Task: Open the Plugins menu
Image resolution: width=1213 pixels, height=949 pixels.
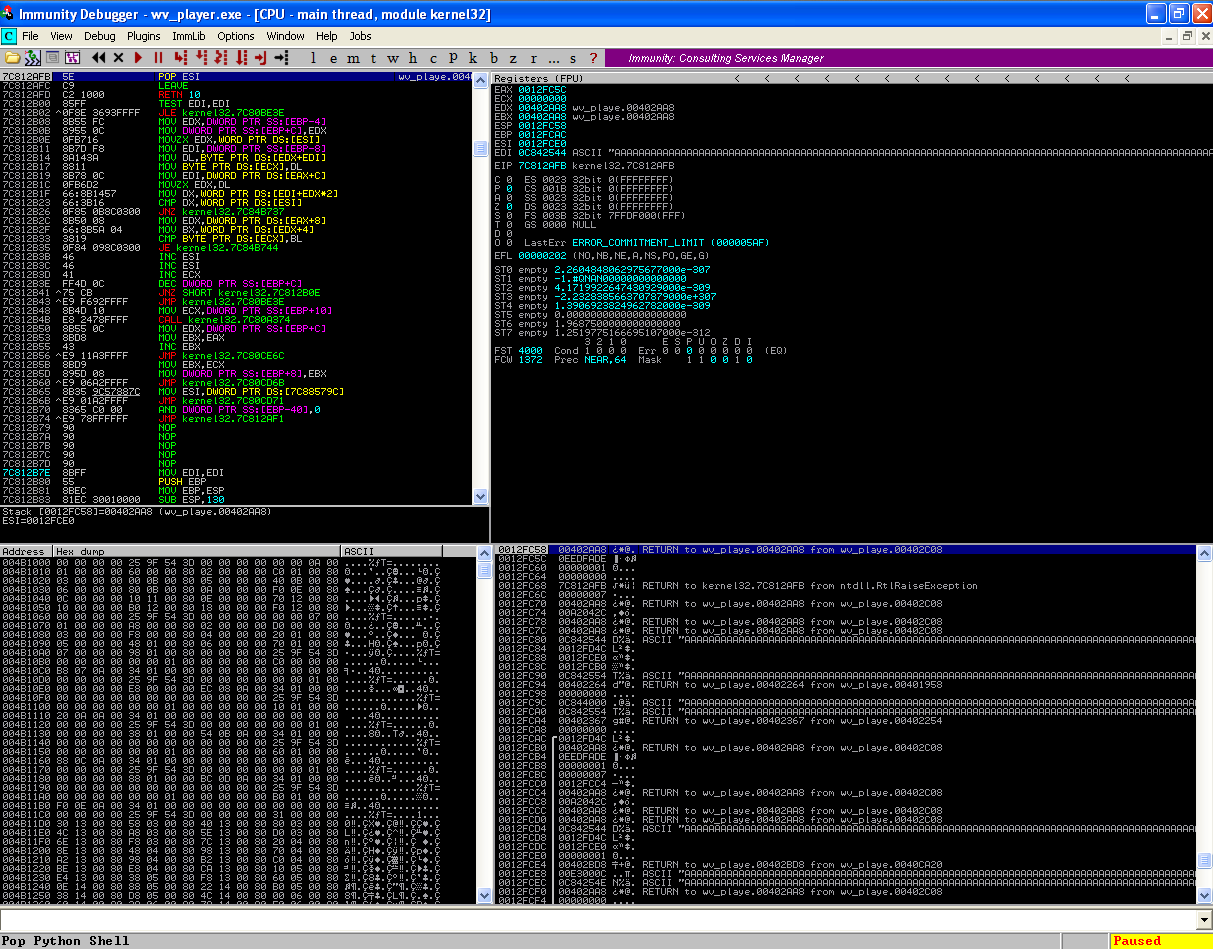Action: click(x=143, y=36)
